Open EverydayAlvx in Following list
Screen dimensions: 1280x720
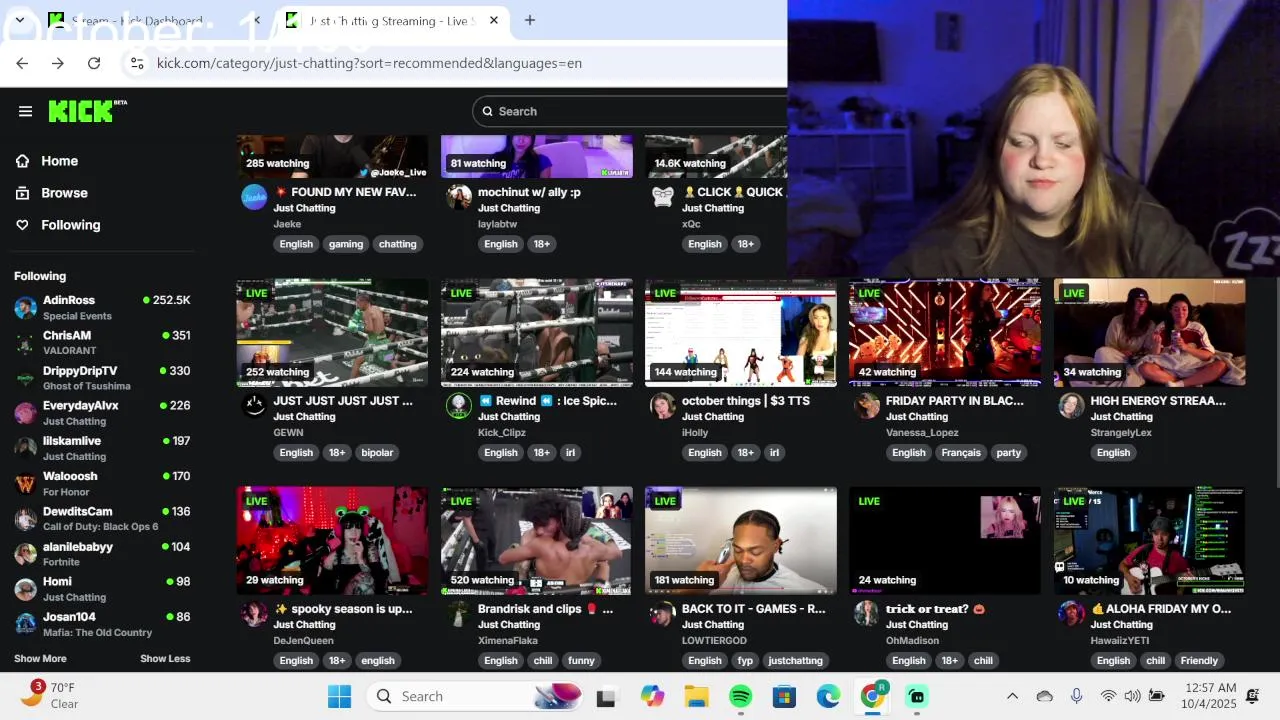click(x=102, y=412)
